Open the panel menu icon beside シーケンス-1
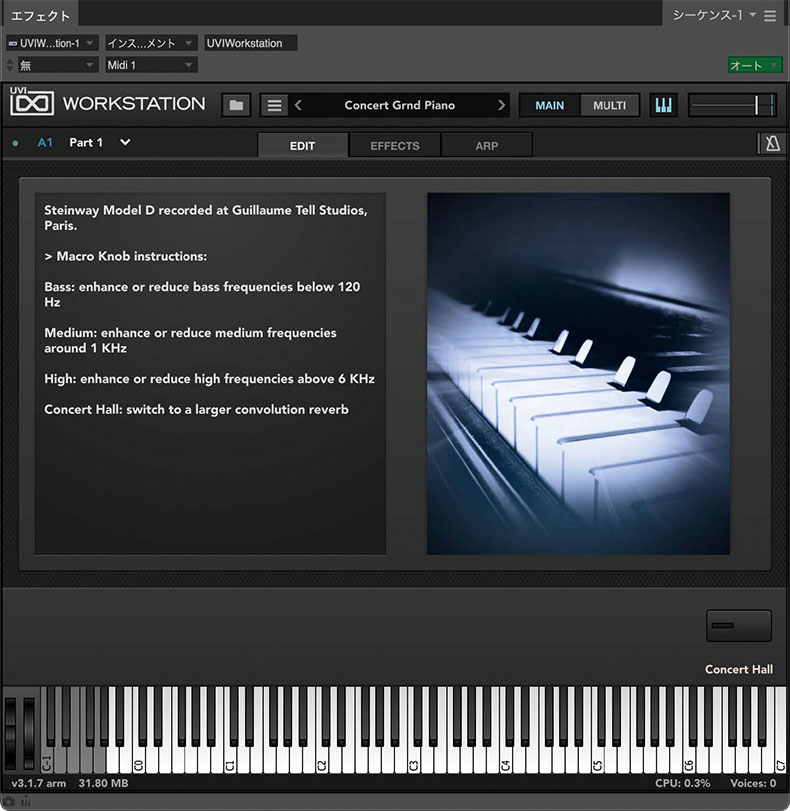The height and width of the screenshot is (811, 790). coord(770,16)
